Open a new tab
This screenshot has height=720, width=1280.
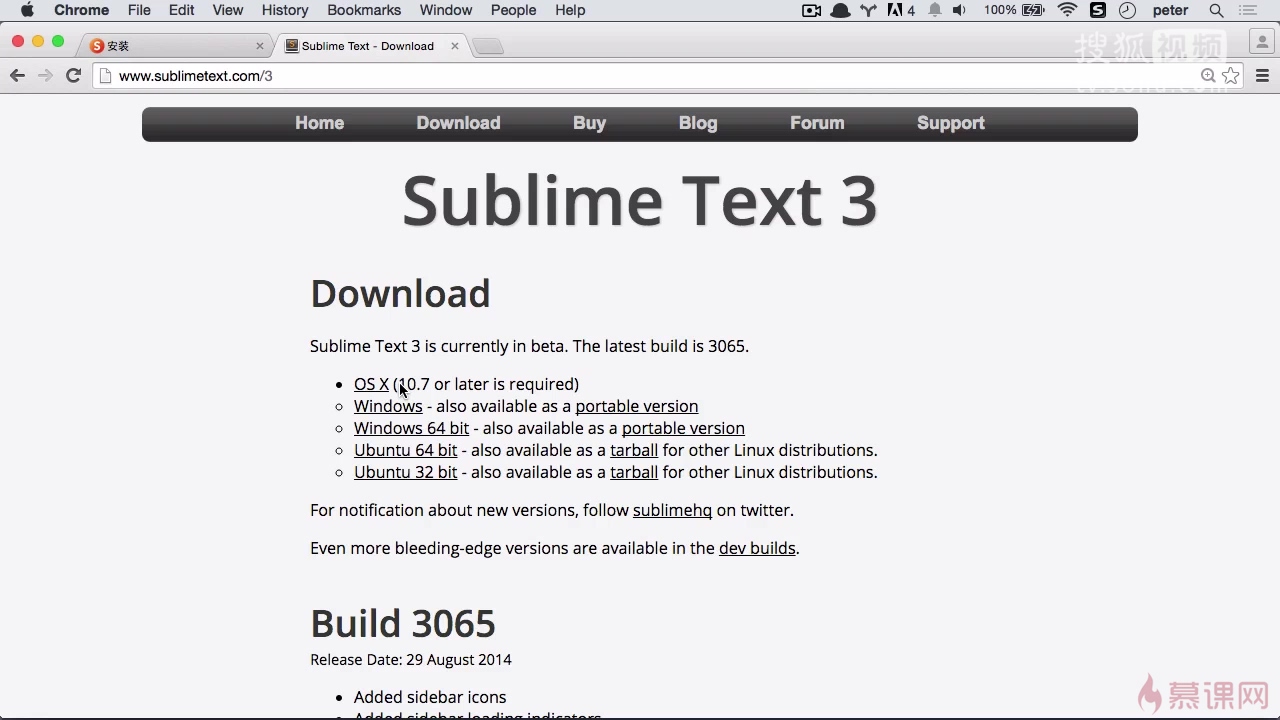point(488,46)
